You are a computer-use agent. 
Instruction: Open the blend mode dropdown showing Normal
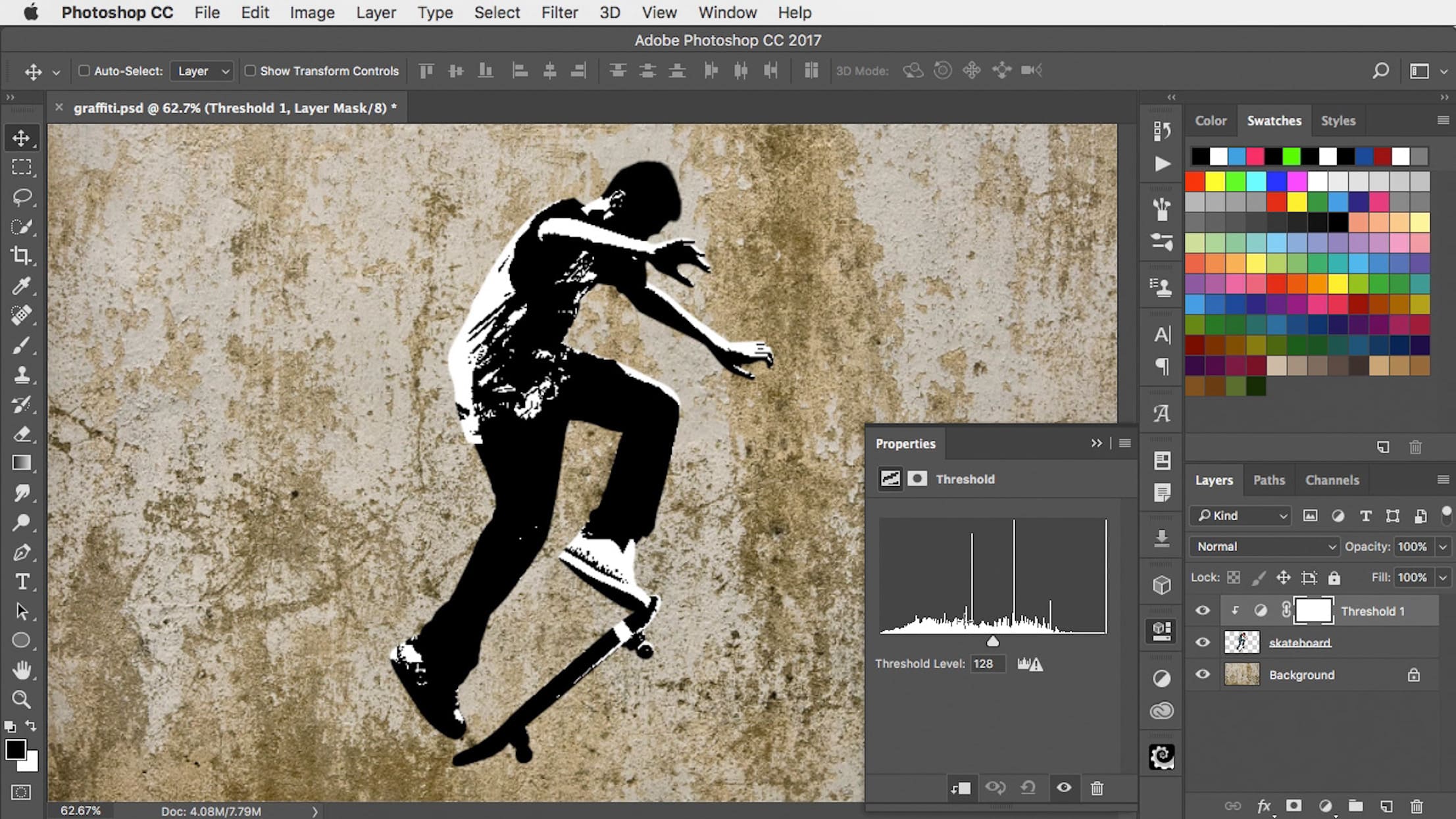[x=1263, y=546]
